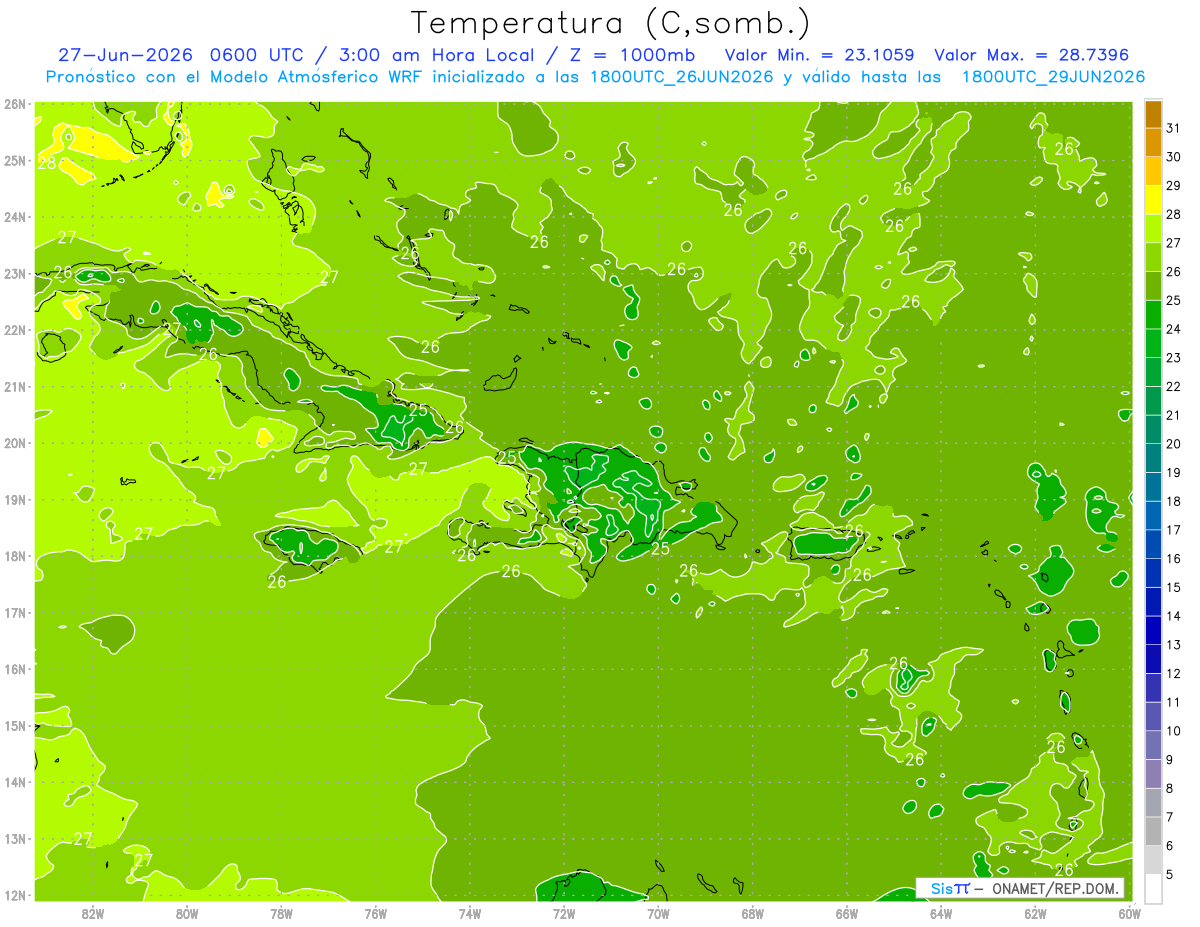Click the '5' value on the color scale
Viewport: 1200px width, 927px height.
[x=1170, y=874]
